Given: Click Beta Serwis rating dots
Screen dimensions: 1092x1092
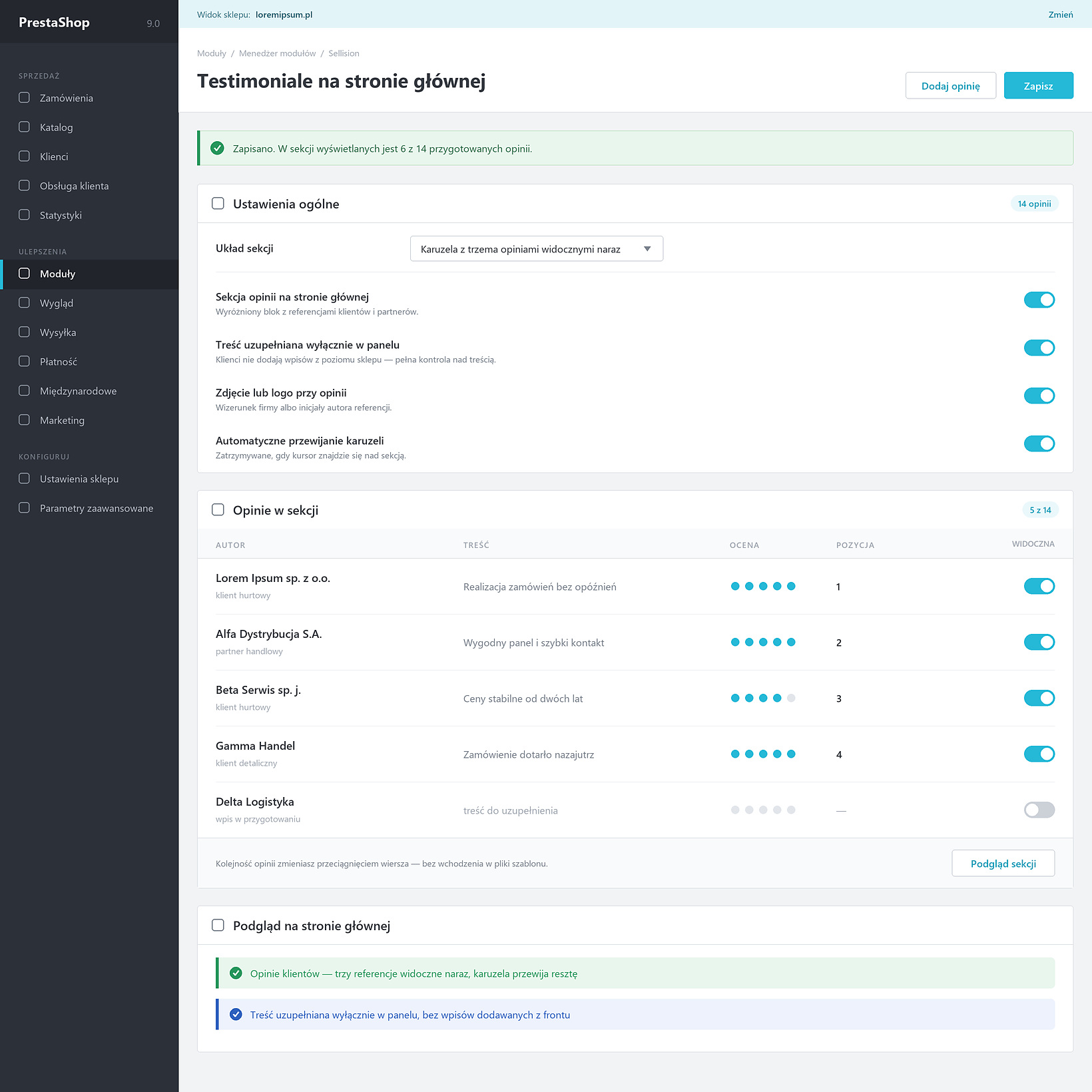Looking at the screenshot, I should pyautogui.click(x=763, y=698).
